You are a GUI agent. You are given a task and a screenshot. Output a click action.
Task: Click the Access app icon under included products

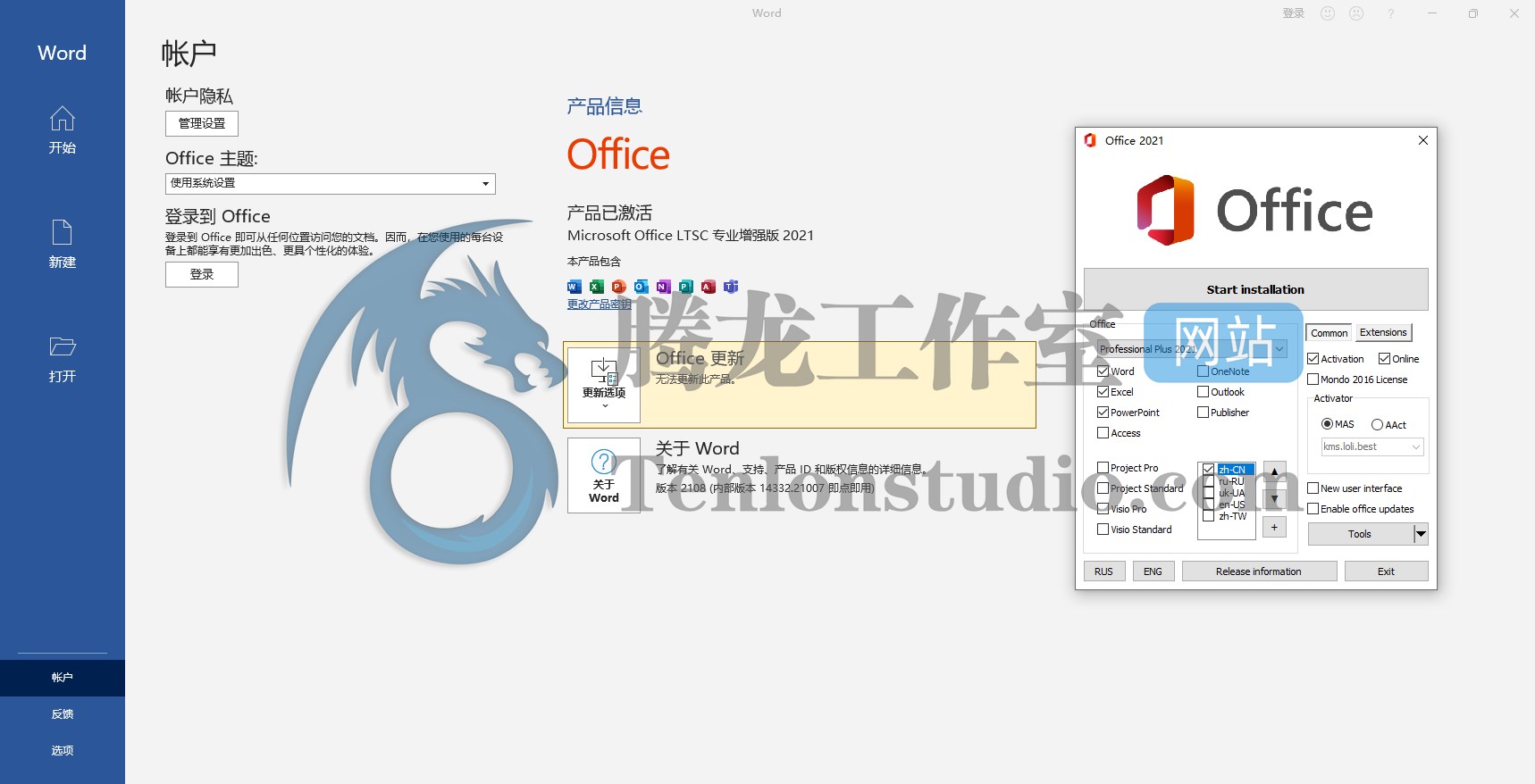[x=709, y=287]
